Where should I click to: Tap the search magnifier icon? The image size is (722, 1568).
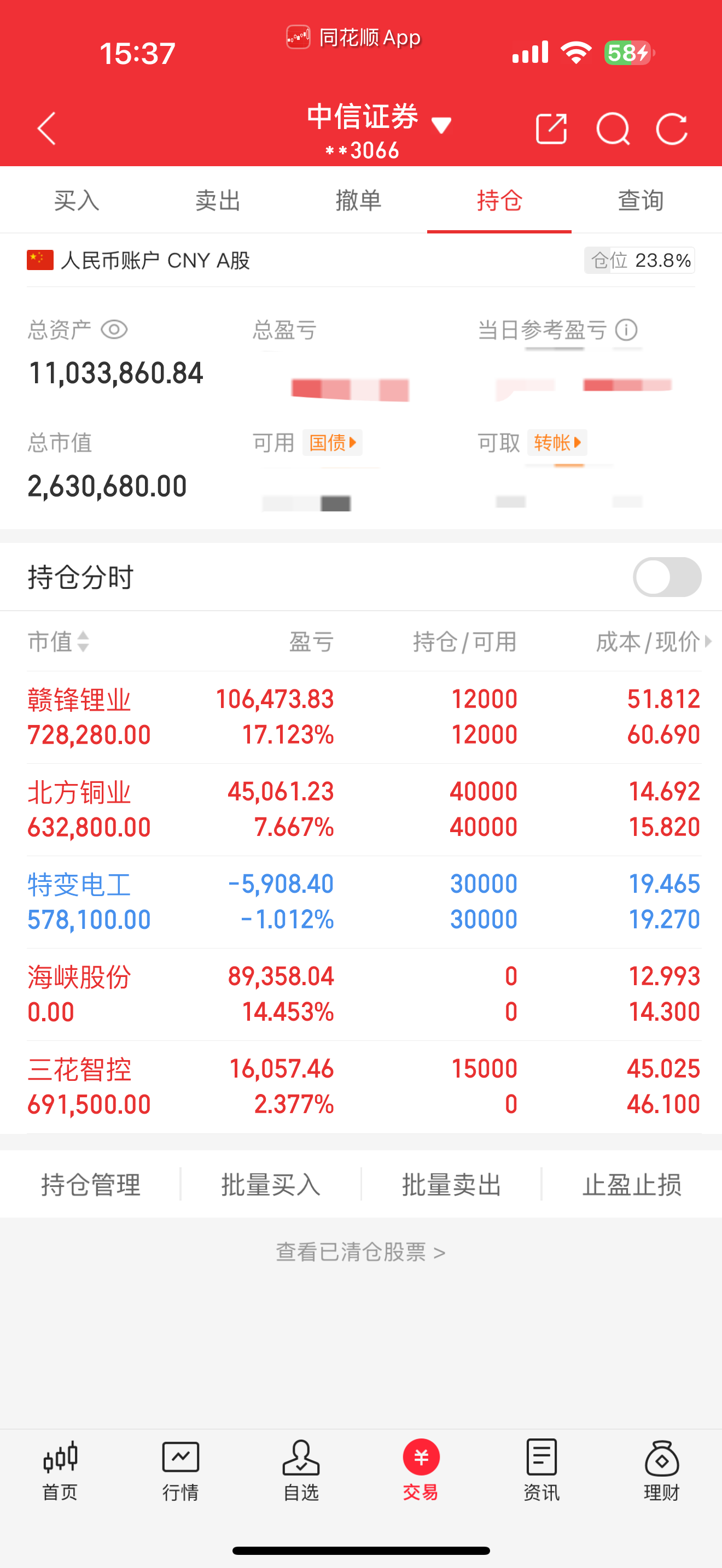click(613, 128)
